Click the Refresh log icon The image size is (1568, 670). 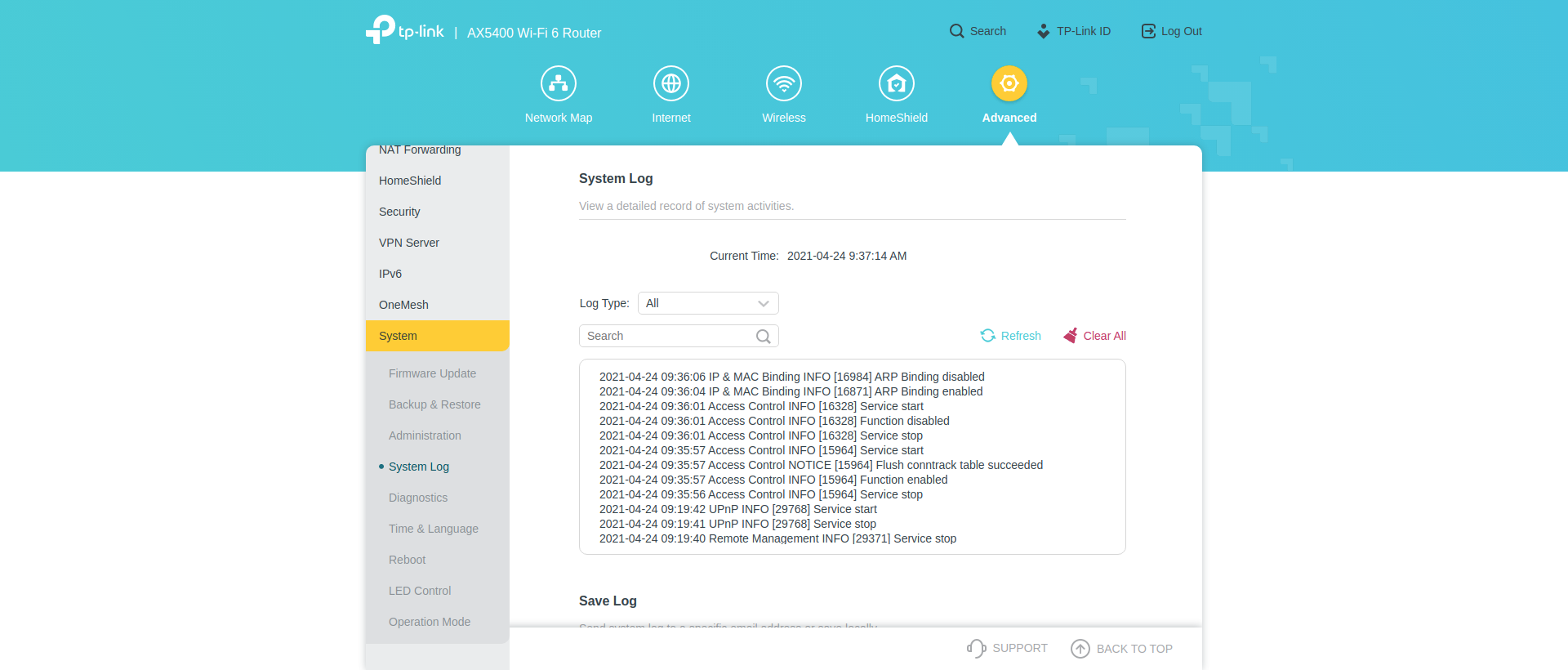click(x=988, y=336)
